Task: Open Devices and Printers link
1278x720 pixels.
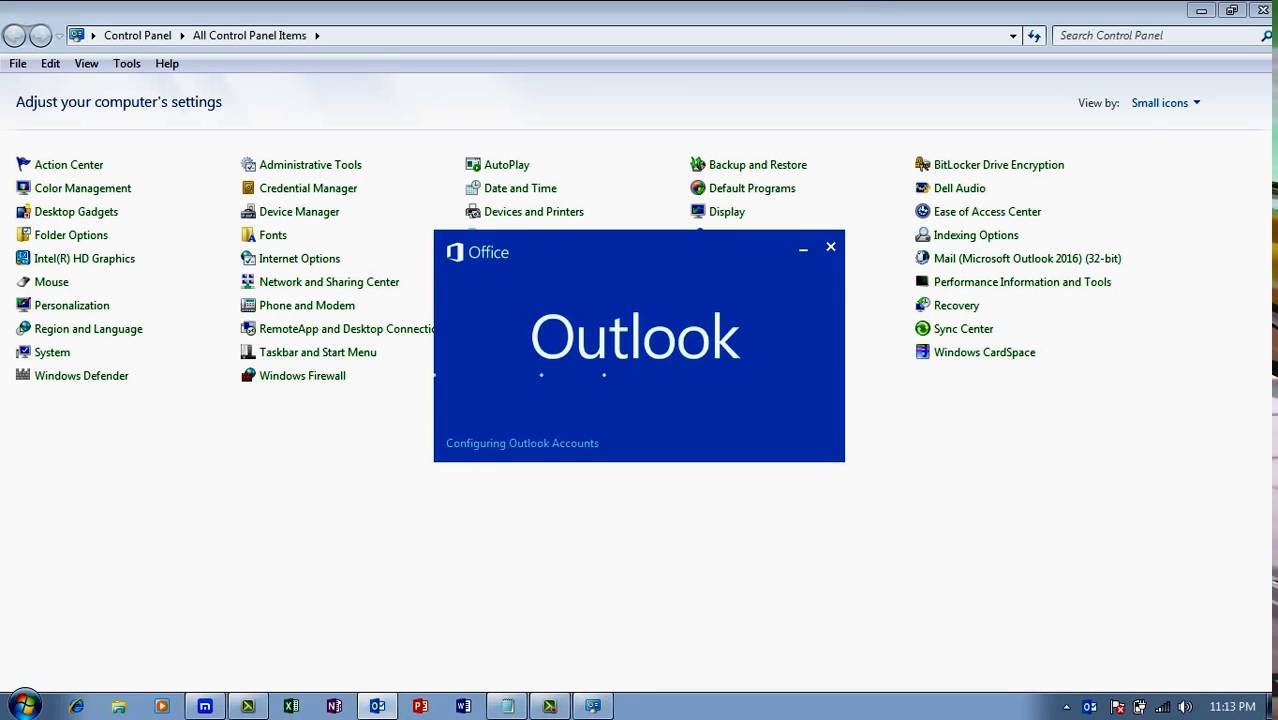Action: [x=525, y=211]
